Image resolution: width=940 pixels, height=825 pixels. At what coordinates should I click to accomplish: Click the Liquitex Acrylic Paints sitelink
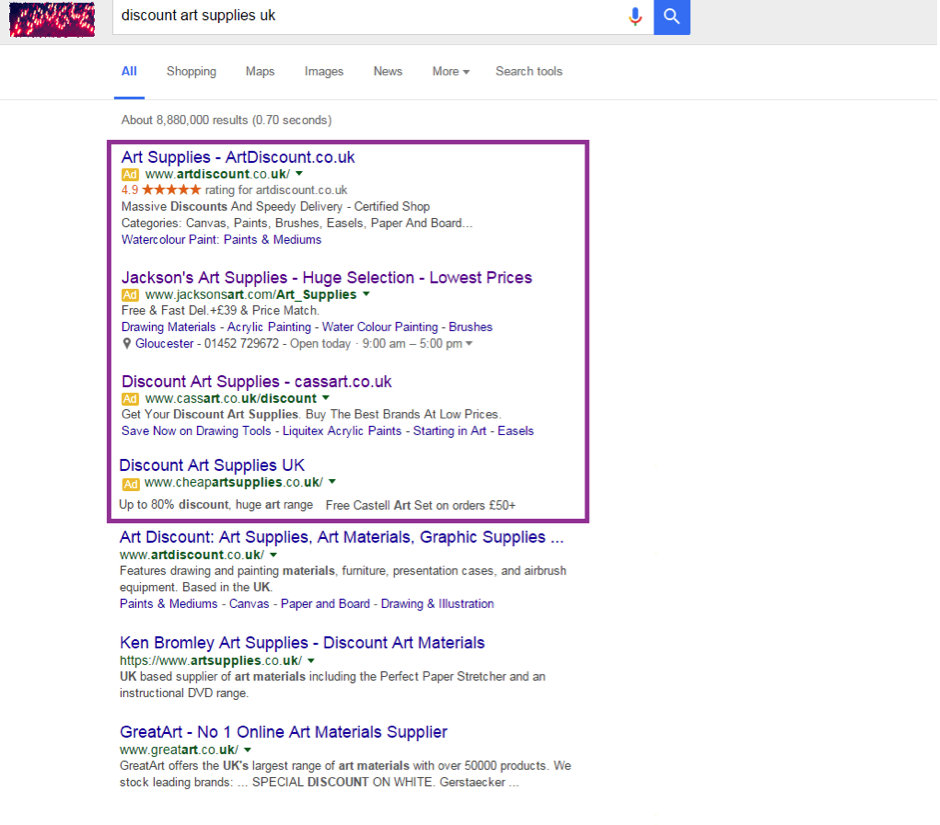[x=342, y=431]
